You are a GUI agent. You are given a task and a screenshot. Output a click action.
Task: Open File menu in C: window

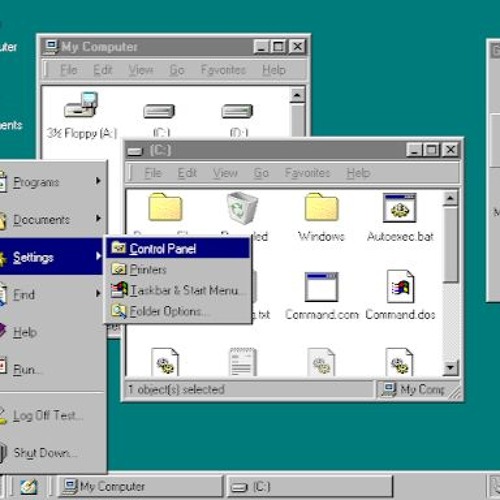point(153,173)
